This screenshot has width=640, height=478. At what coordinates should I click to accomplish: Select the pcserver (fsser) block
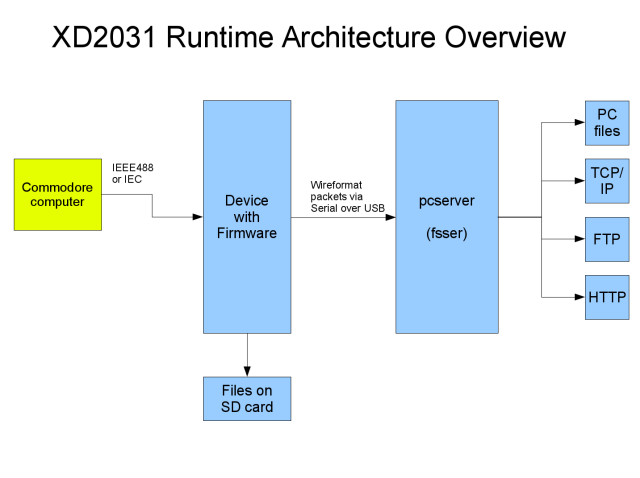pos(447,217)
